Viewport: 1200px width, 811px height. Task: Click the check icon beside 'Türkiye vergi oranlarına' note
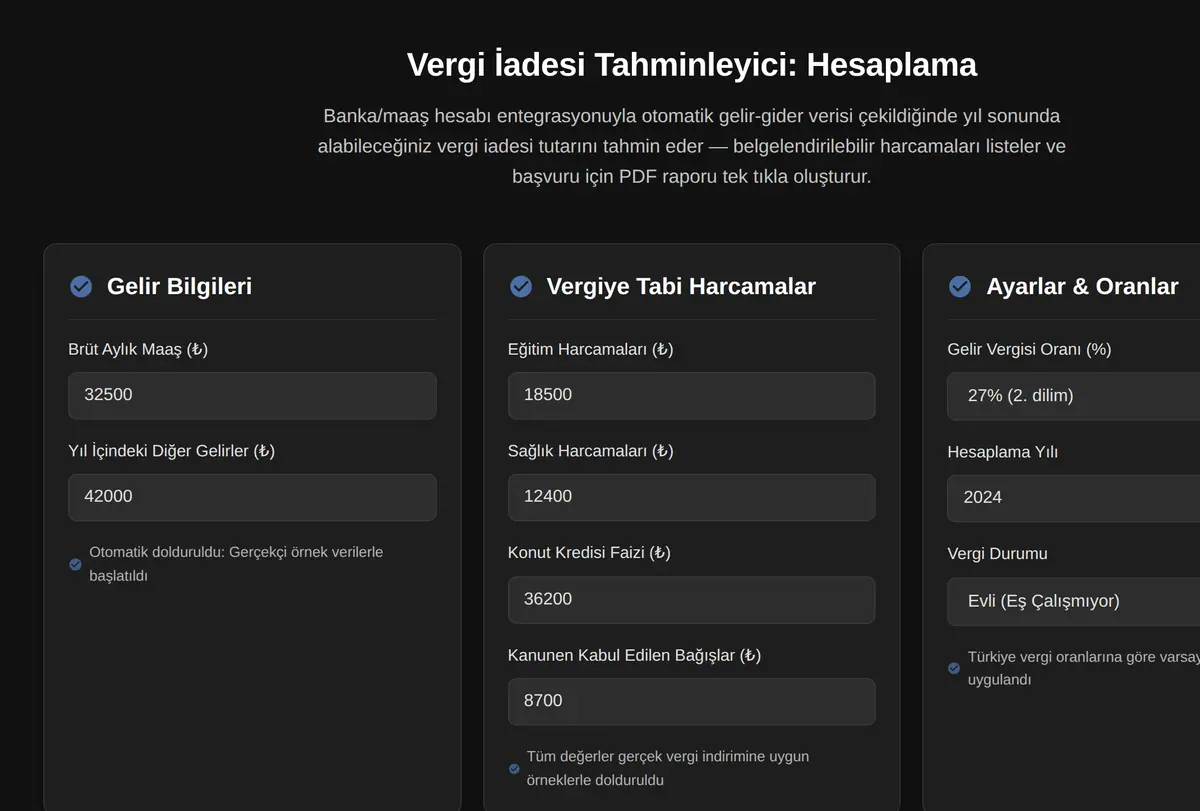(x=954, y=668)
